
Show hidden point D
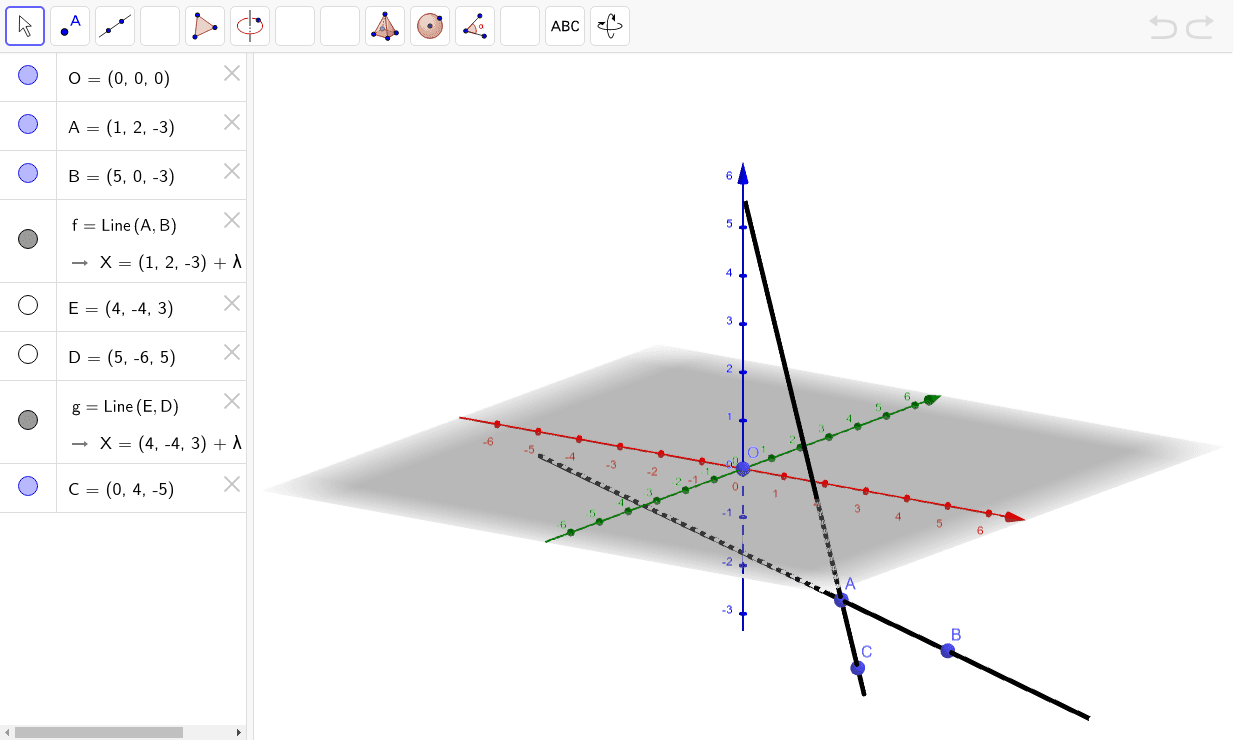(x=28, y=354)
